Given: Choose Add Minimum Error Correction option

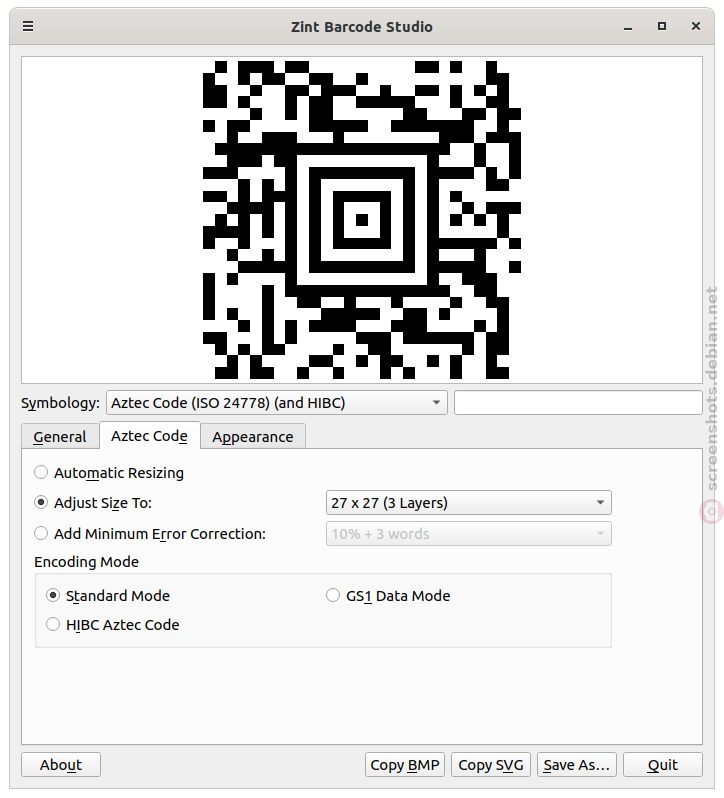Looking at the screenshot, I should [x=150, y=534].
